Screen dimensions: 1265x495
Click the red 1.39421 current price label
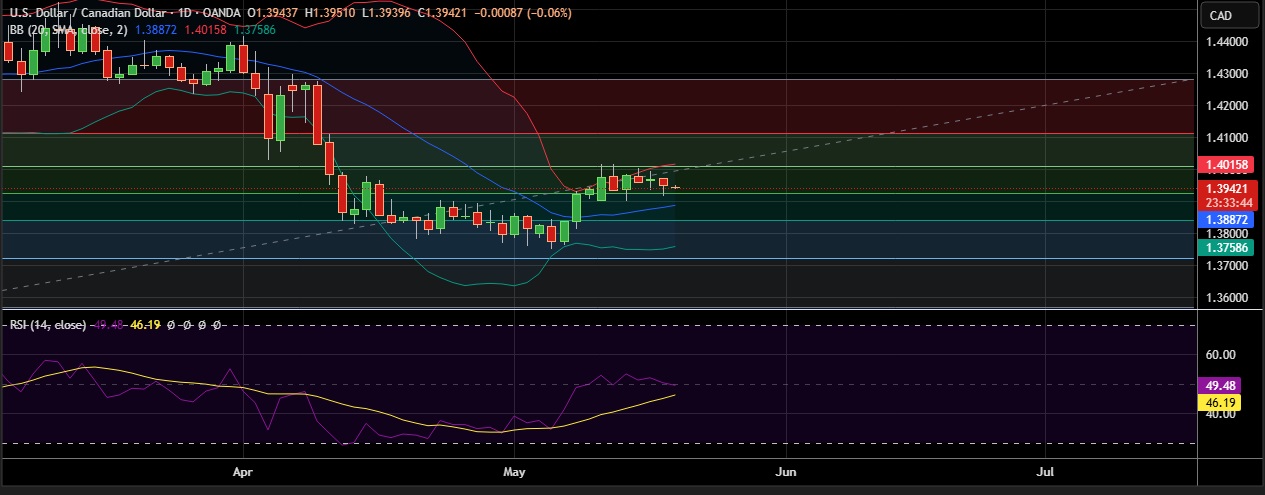click(x=1225, y=188)
